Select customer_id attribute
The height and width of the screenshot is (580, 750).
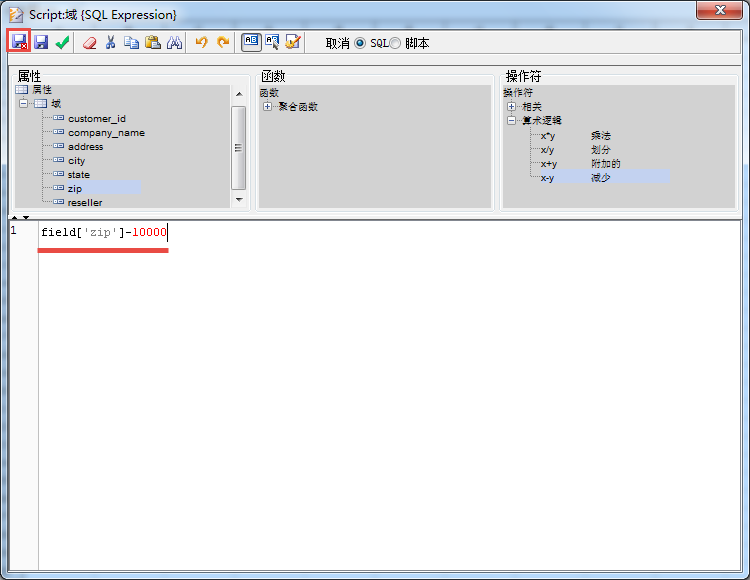coord(97,119)
